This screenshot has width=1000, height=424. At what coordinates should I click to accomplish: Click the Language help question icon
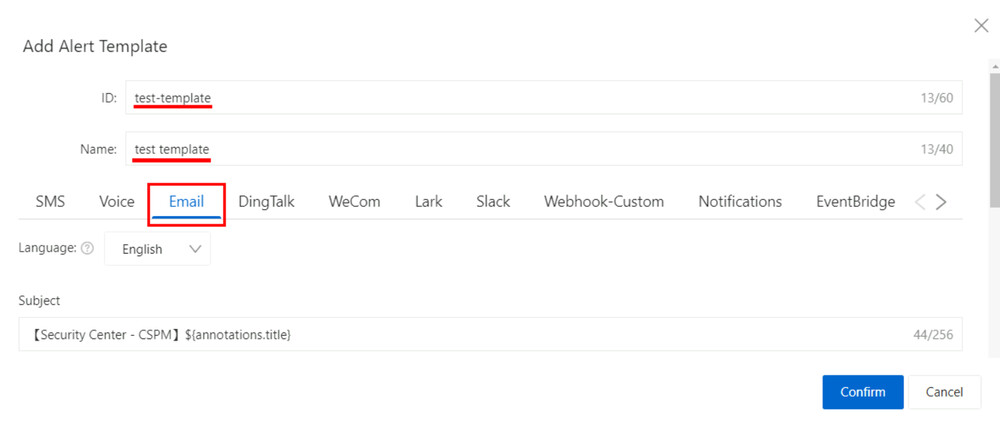coord(87,249)
